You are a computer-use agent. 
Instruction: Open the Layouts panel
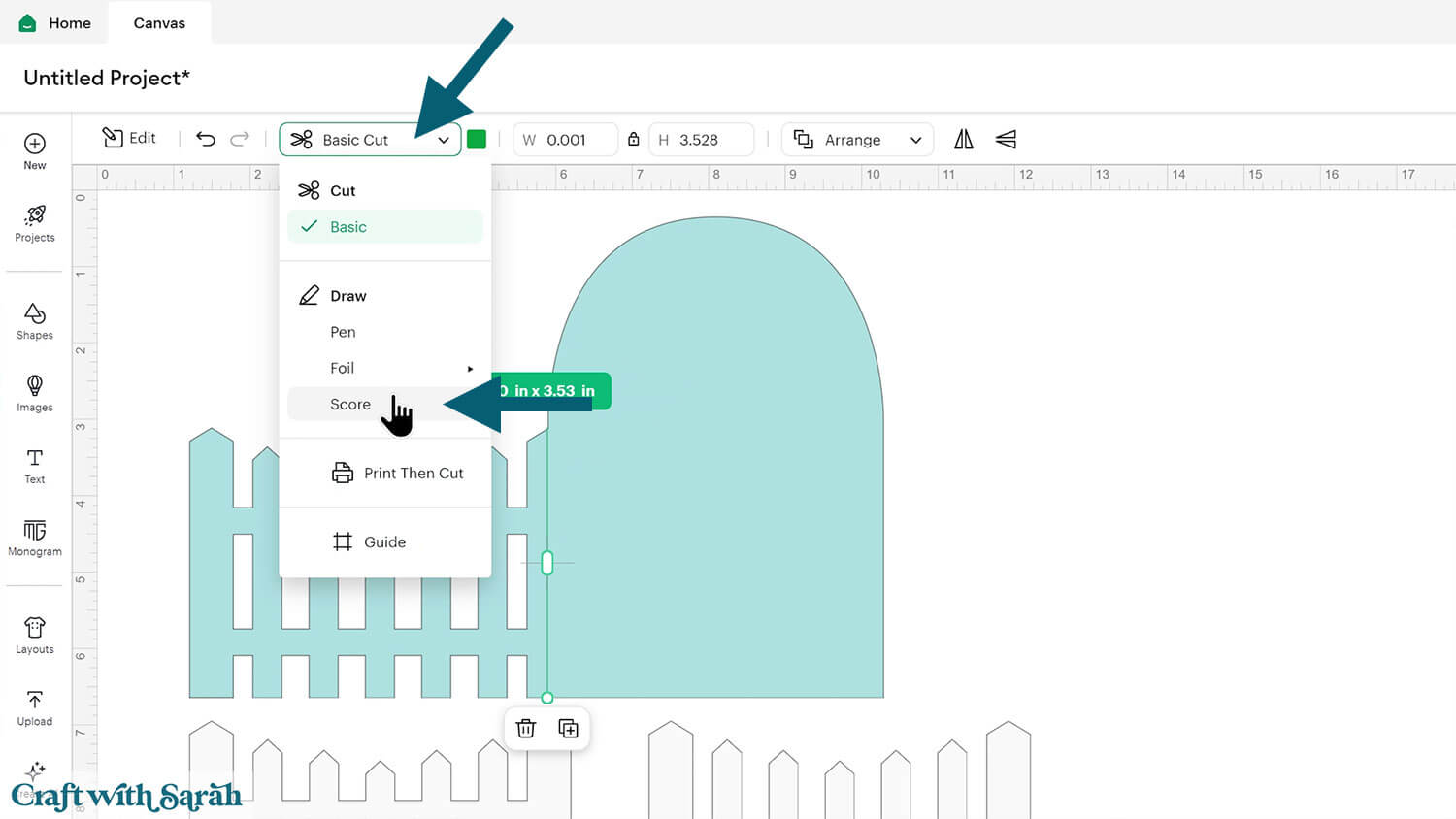click(x=35, y=635)
